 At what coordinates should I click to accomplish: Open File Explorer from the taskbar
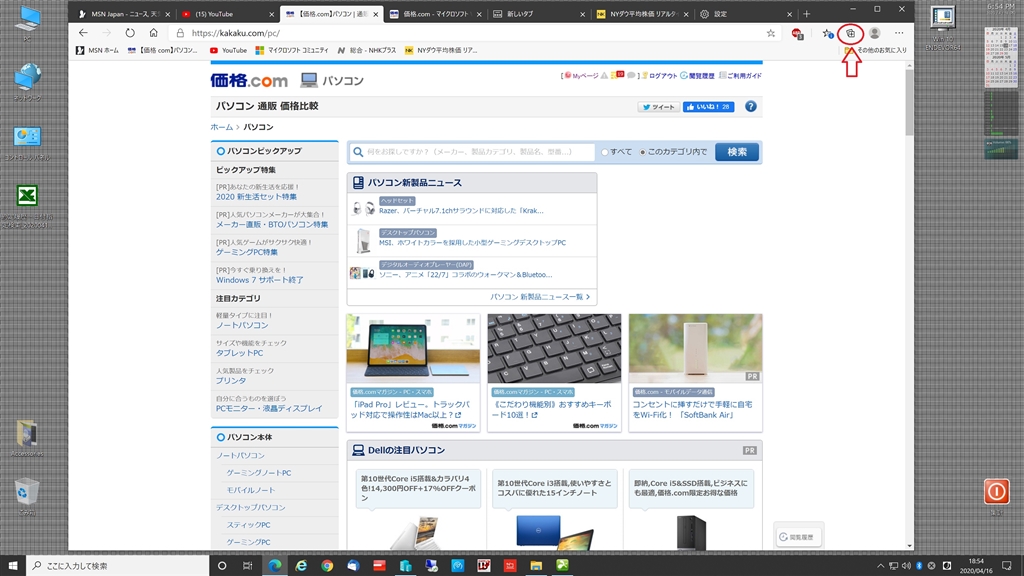536,566
